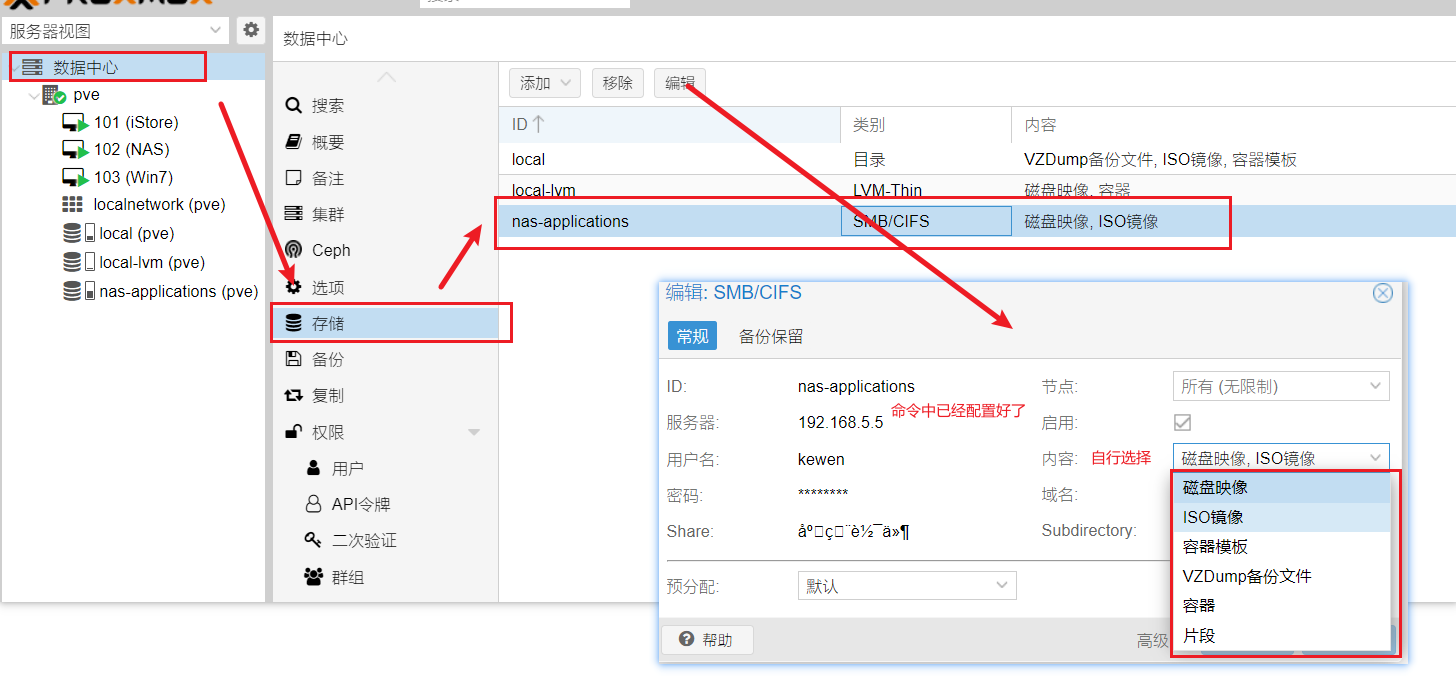
Task: Click the 备注 note icon
Action: [293, 178]
